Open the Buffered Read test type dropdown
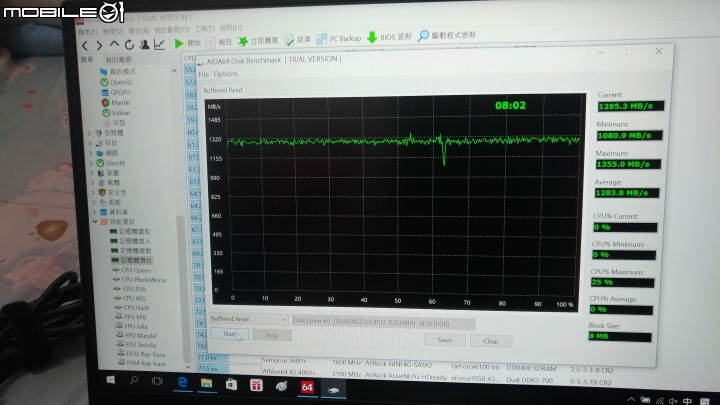 pyautogui.click(x=249, y=319)
